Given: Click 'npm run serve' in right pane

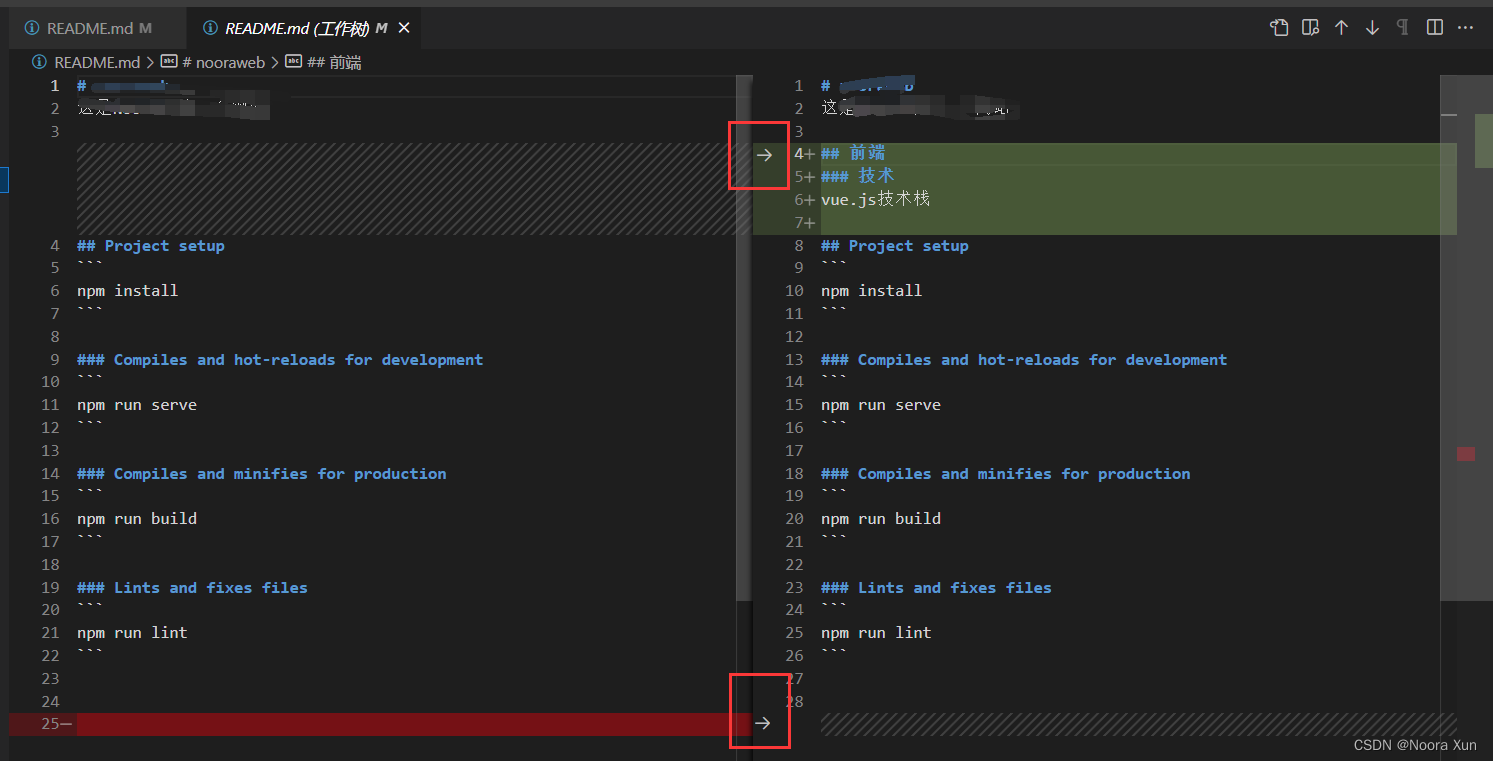Looking at the screenshot, I should 881,405.
